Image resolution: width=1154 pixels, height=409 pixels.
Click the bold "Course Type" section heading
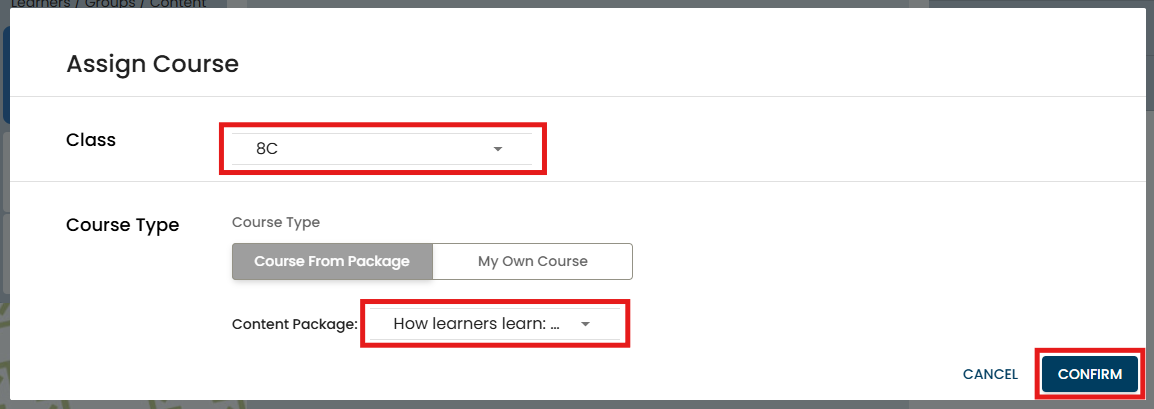pyautogui.click(x=122, y=225)
